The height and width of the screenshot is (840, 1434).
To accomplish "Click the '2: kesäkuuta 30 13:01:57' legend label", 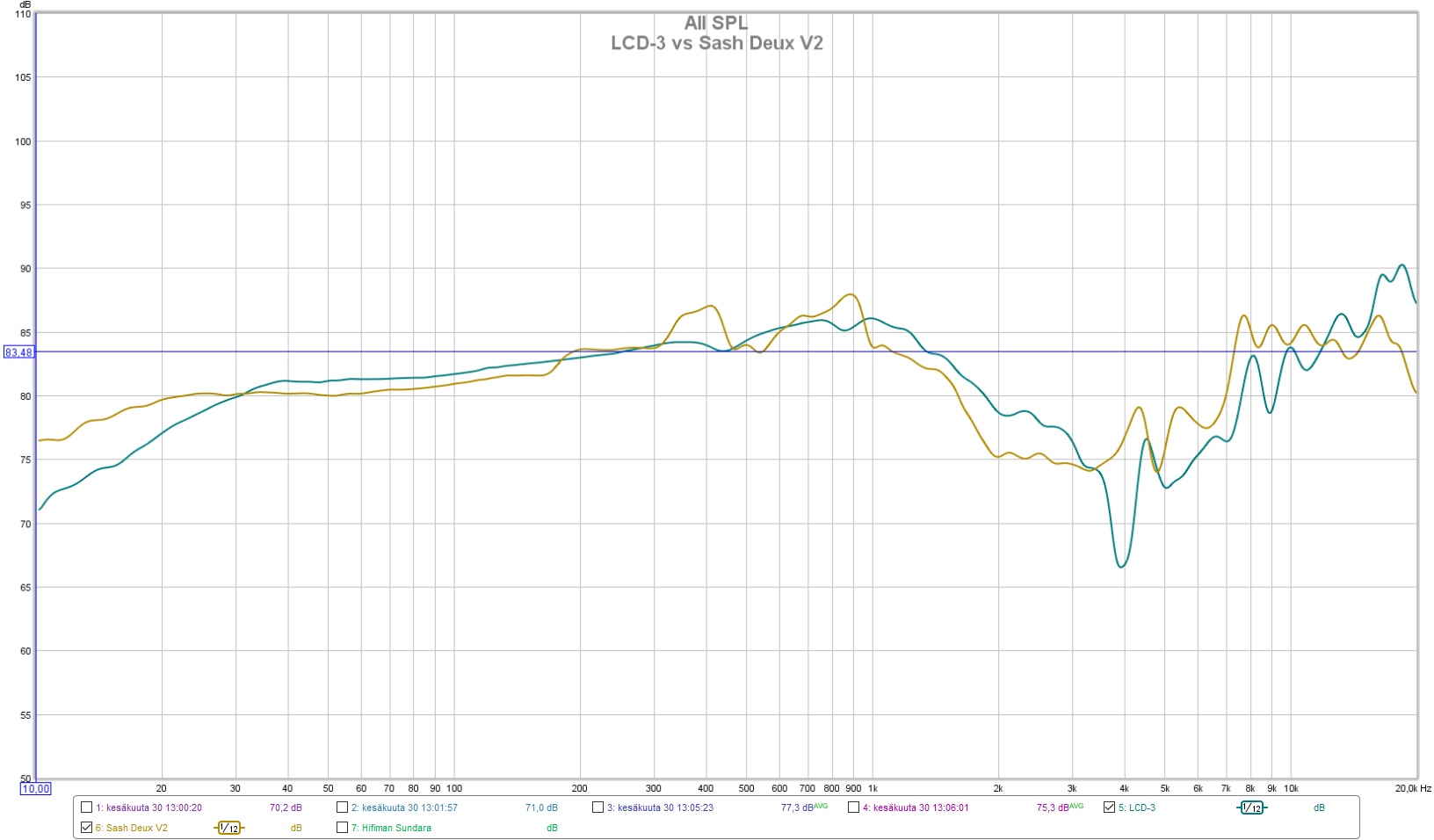I will [404, 807].
